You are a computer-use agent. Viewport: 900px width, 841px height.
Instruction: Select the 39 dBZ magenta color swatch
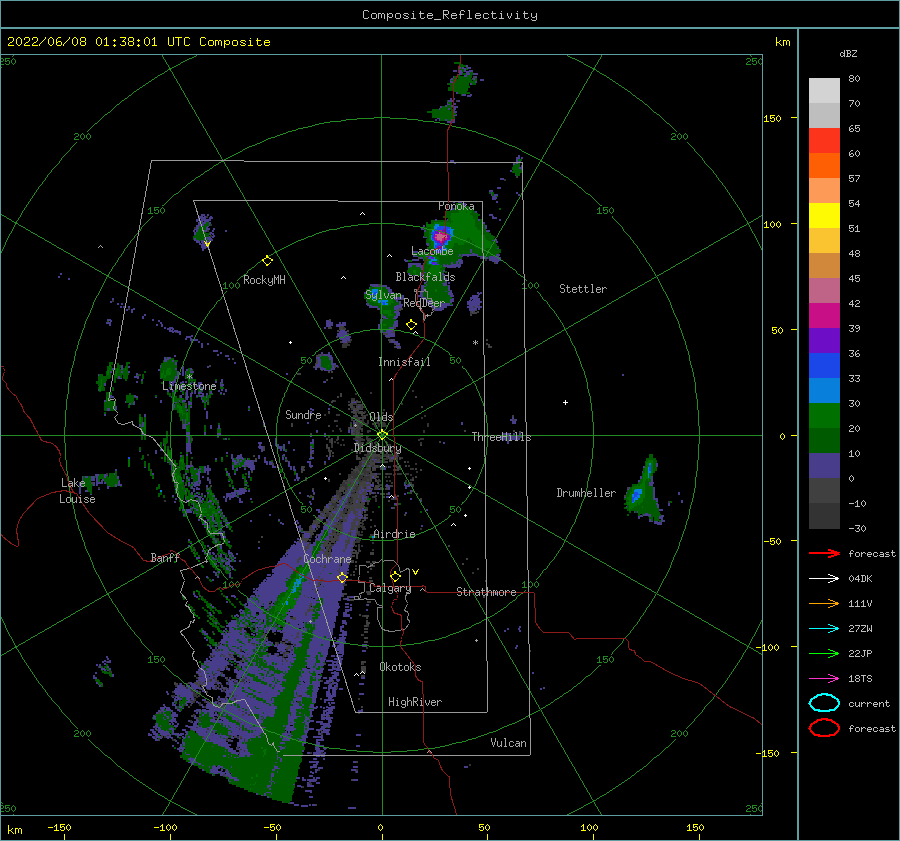pyautogui.click(x=824, y=315)
